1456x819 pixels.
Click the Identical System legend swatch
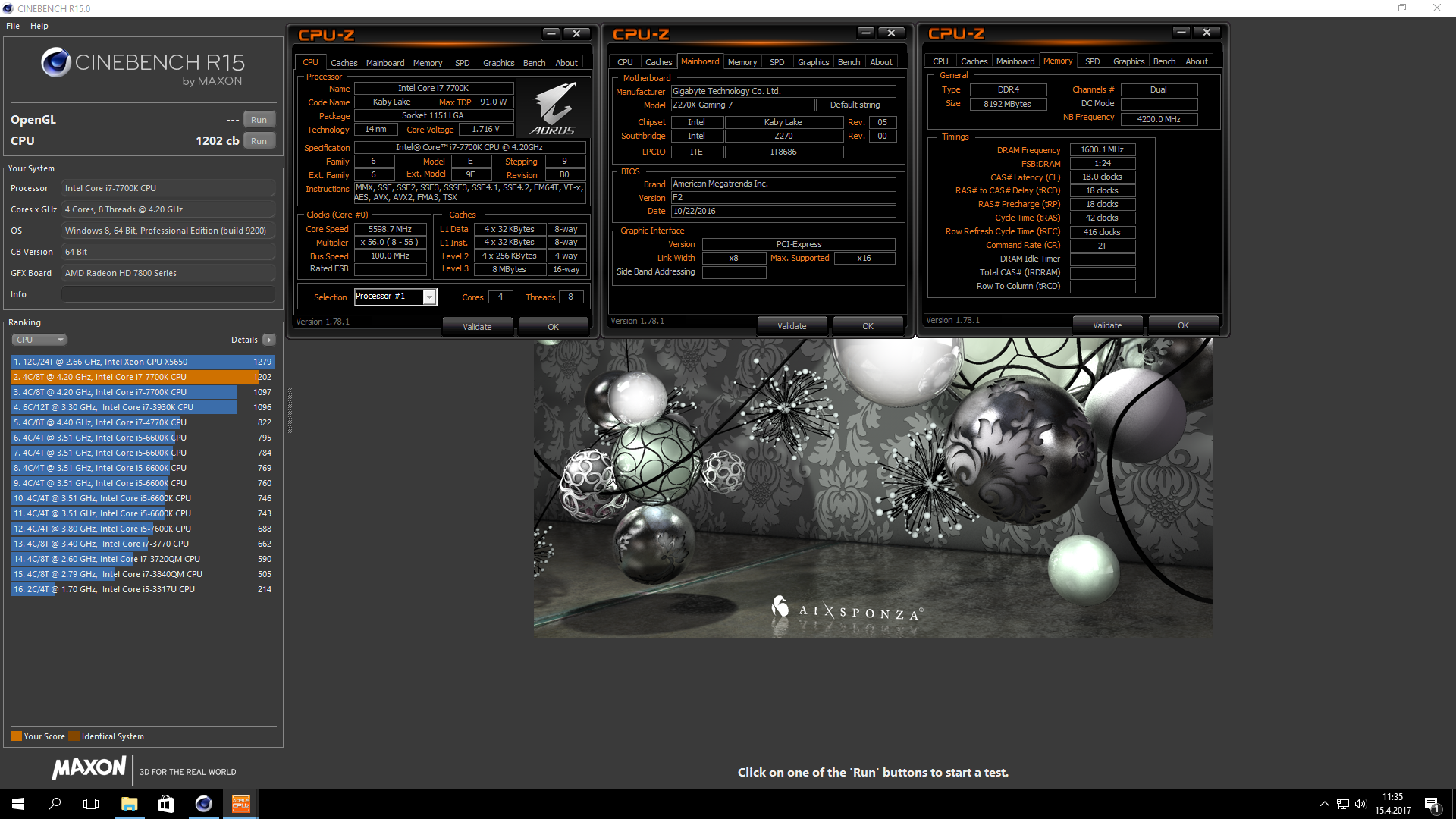point(74,736)
